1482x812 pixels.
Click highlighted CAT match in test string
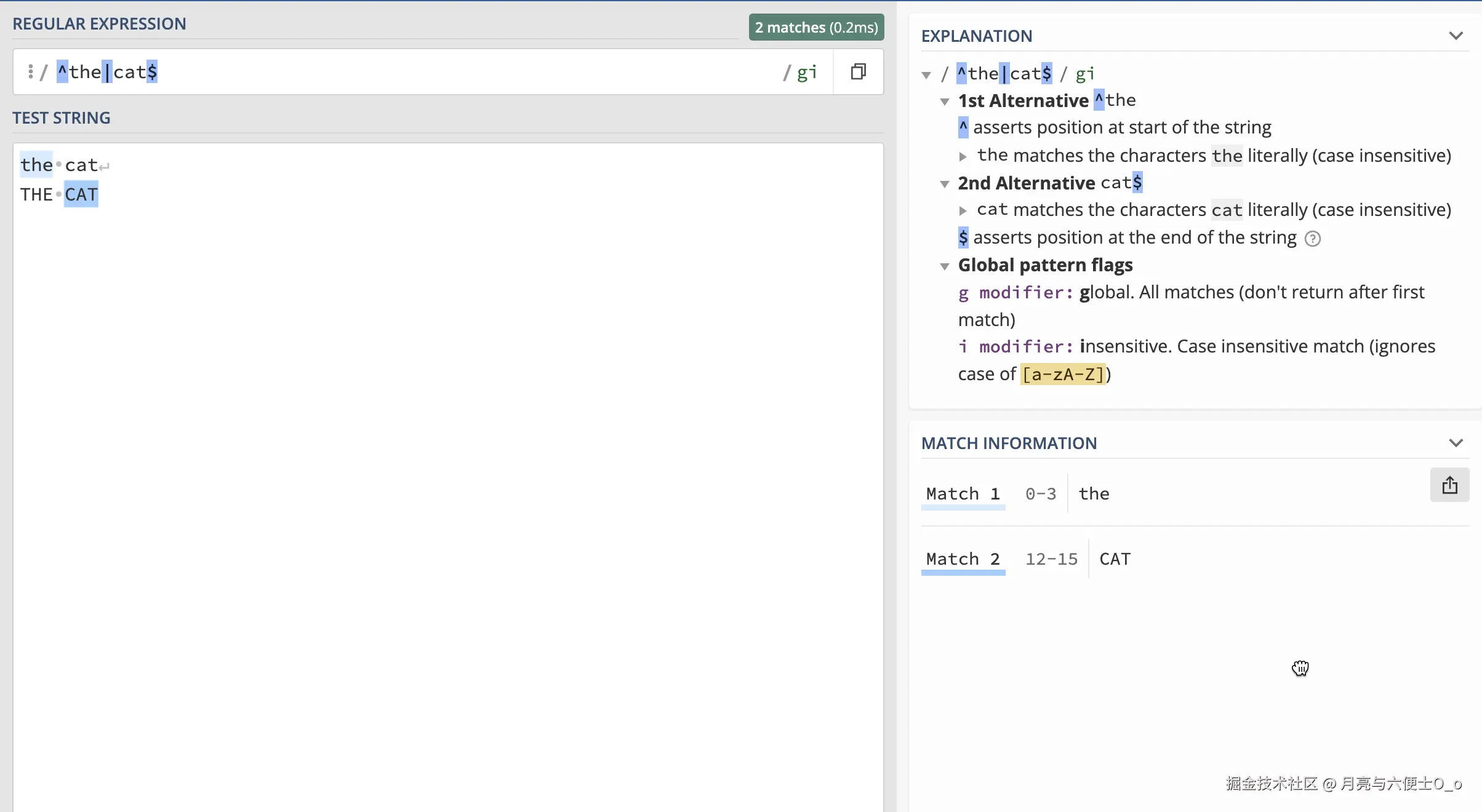(x=81, y=195)
